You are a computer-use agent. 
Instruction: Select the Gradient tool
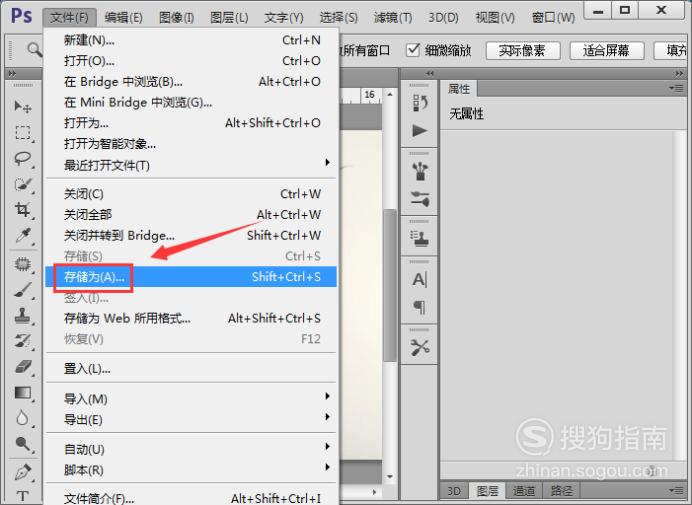(x=23, y=392)
